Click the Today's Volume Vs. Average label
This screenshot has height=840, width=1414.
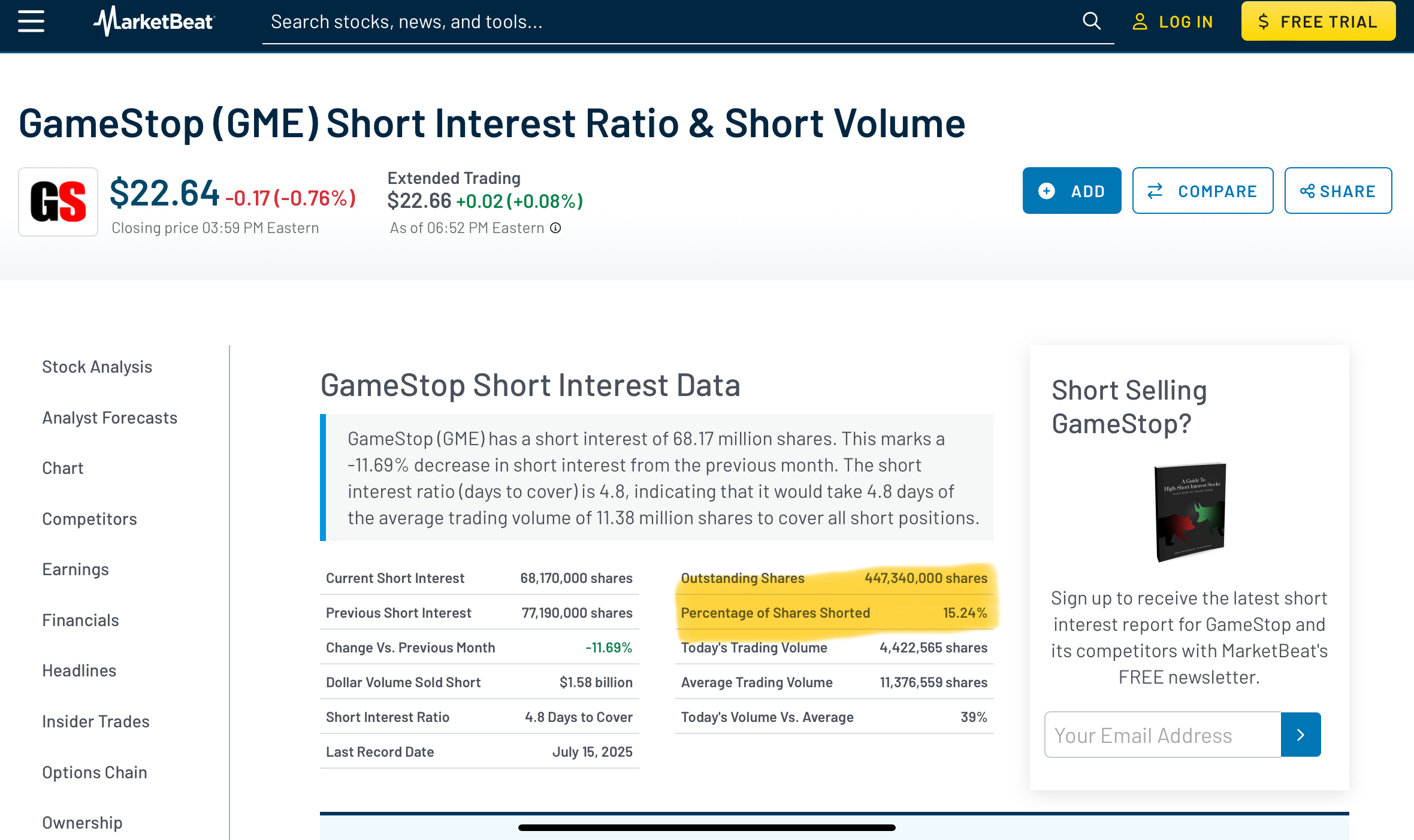click(768, 717)
